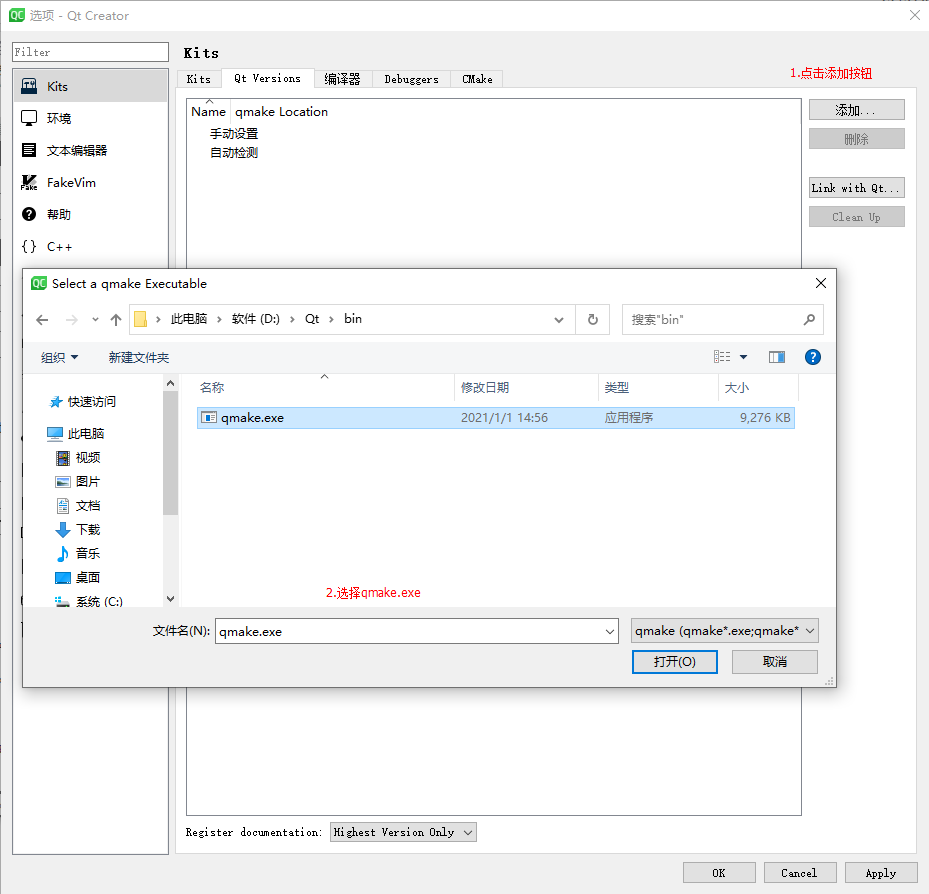Click Cancel button in options window

pos(800,873)
